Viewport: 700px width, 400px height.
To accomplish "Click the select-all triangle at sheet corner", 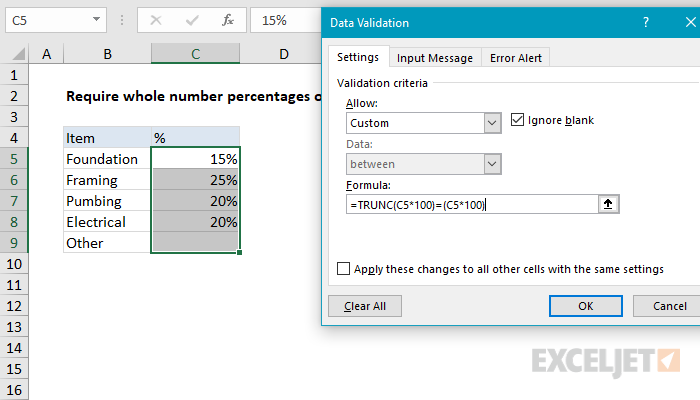I will tap(18, 54).
